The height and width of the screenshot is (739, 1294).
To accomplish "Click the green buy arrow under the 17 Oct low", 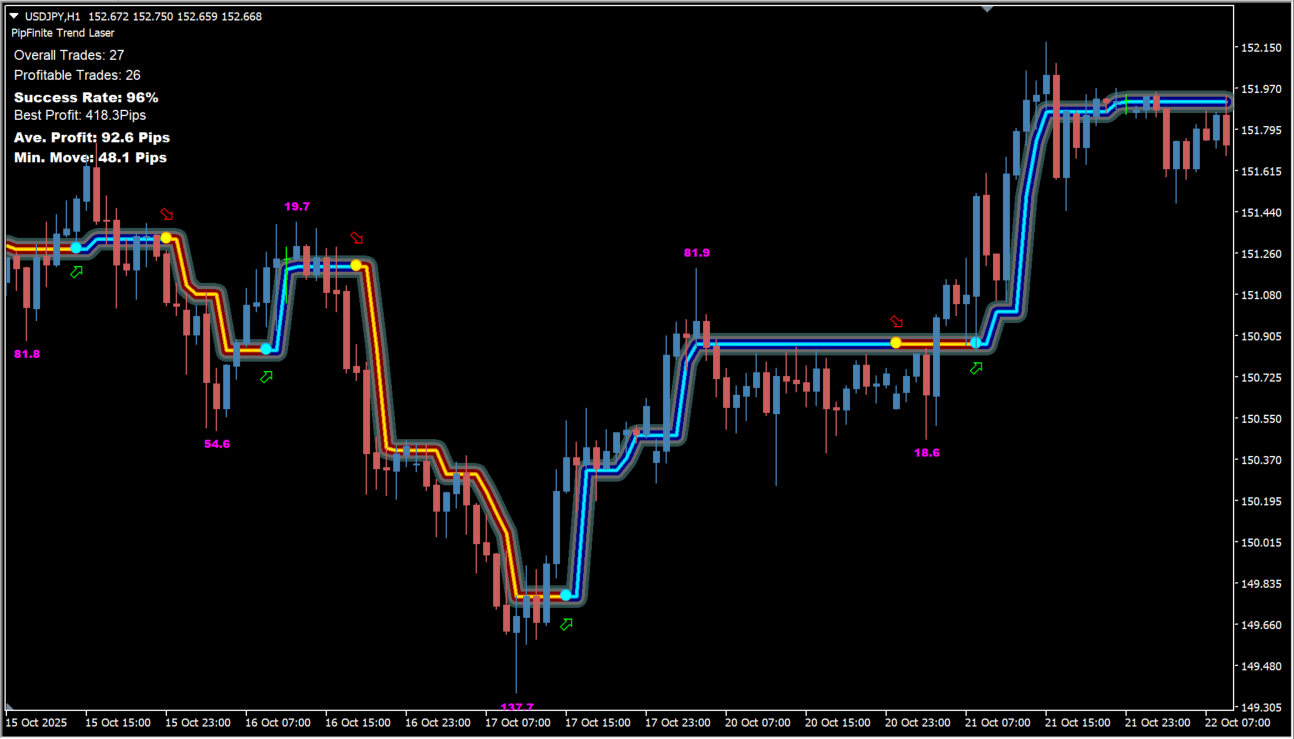I will [565, 623].
